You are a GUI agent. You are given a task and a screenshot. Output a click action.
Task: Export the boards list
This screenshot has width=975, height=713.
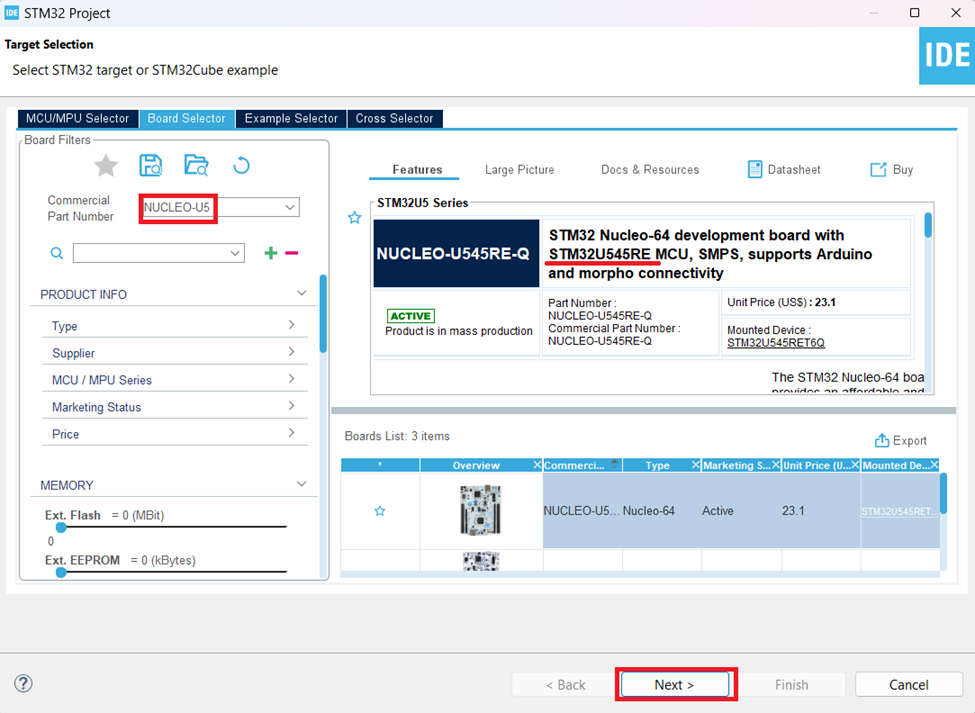tap(900, 440)
